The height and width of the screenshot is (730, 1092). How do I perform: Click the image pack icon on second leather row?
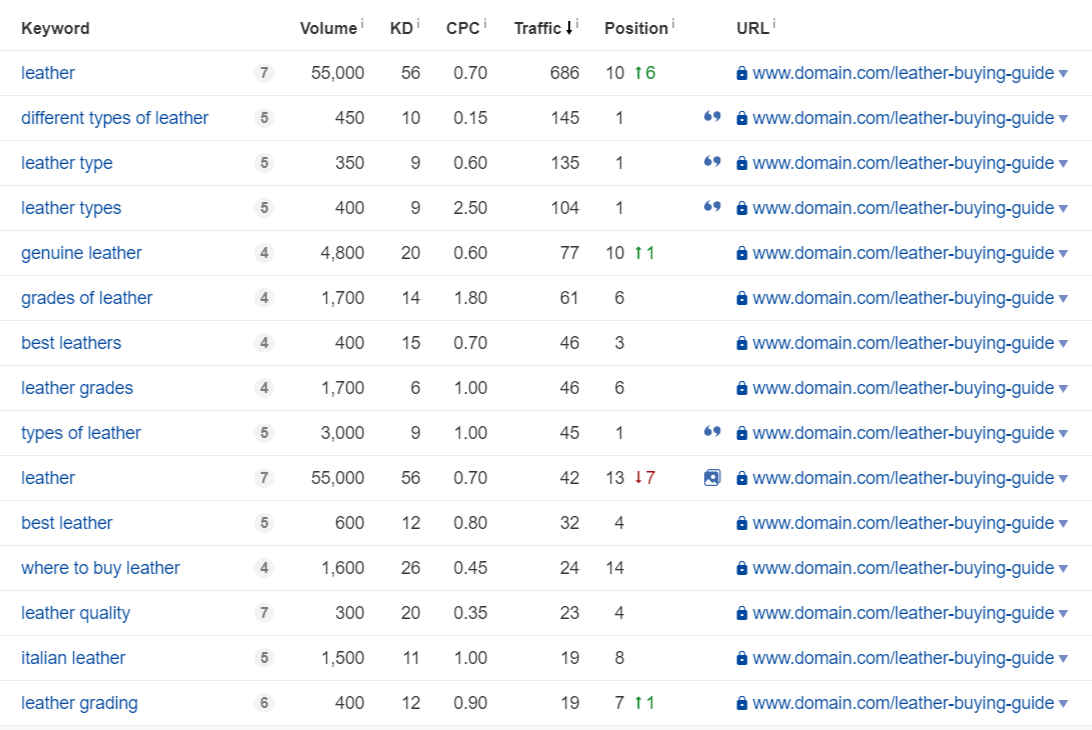pos(712,478)
